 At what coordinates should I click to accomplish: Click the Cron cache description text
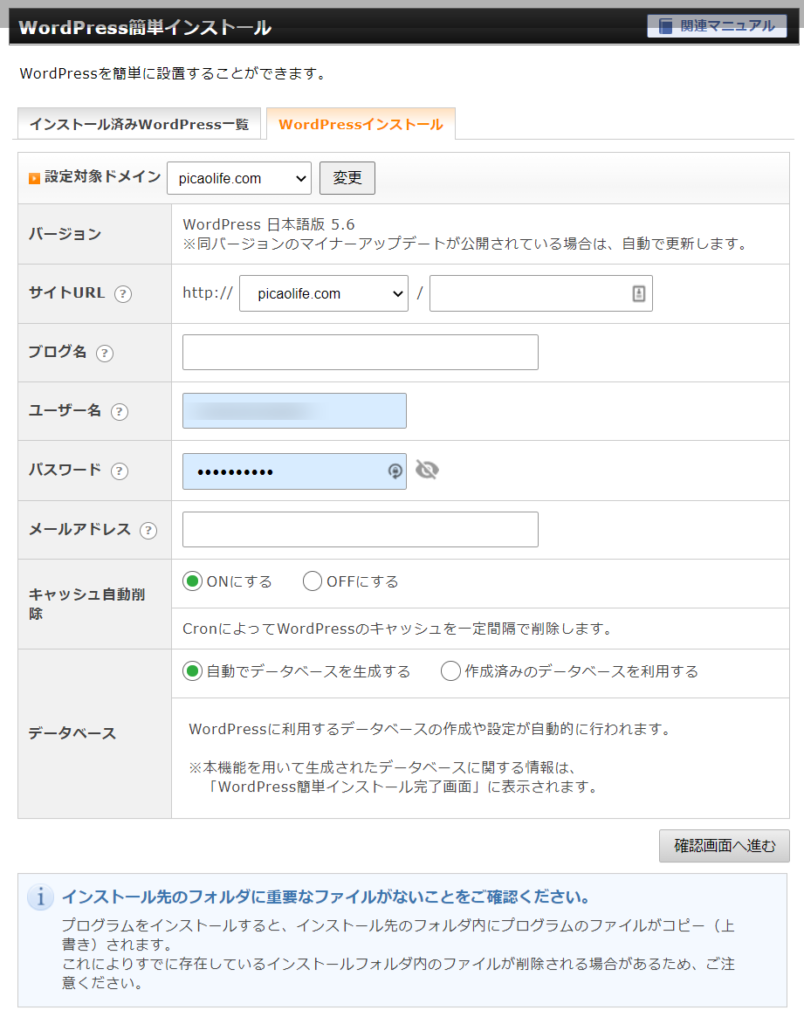coord(397,629)
